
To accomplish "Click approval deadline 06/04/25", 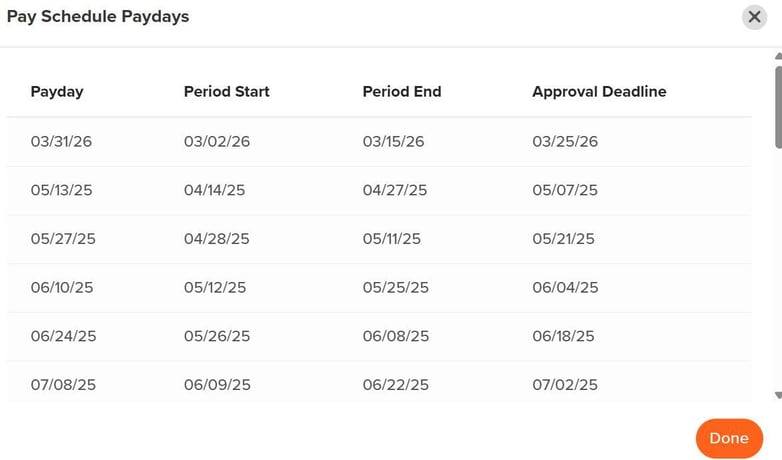I will coord(565,287).
